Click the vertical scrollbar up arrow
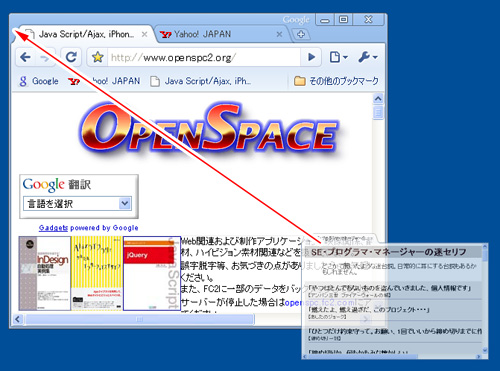 [378, 99]
